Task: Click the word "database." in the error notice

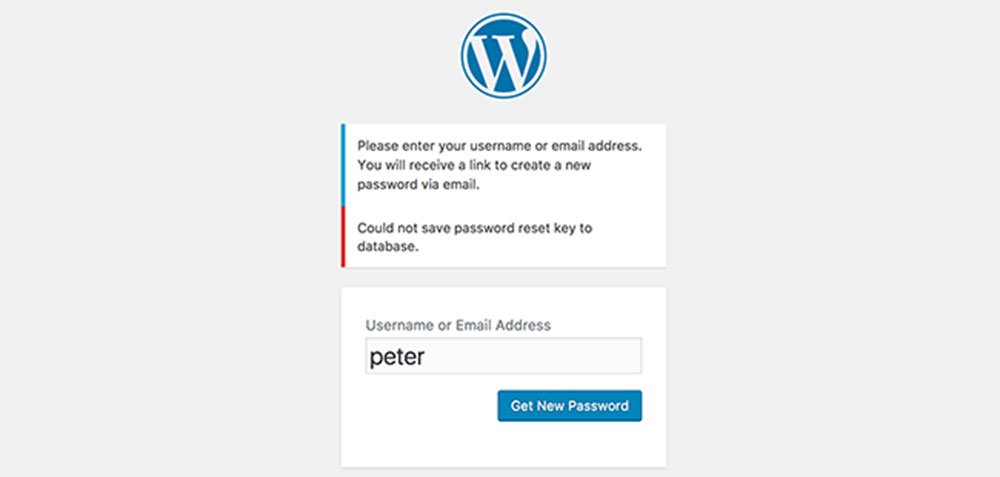Action: [388, 247]
